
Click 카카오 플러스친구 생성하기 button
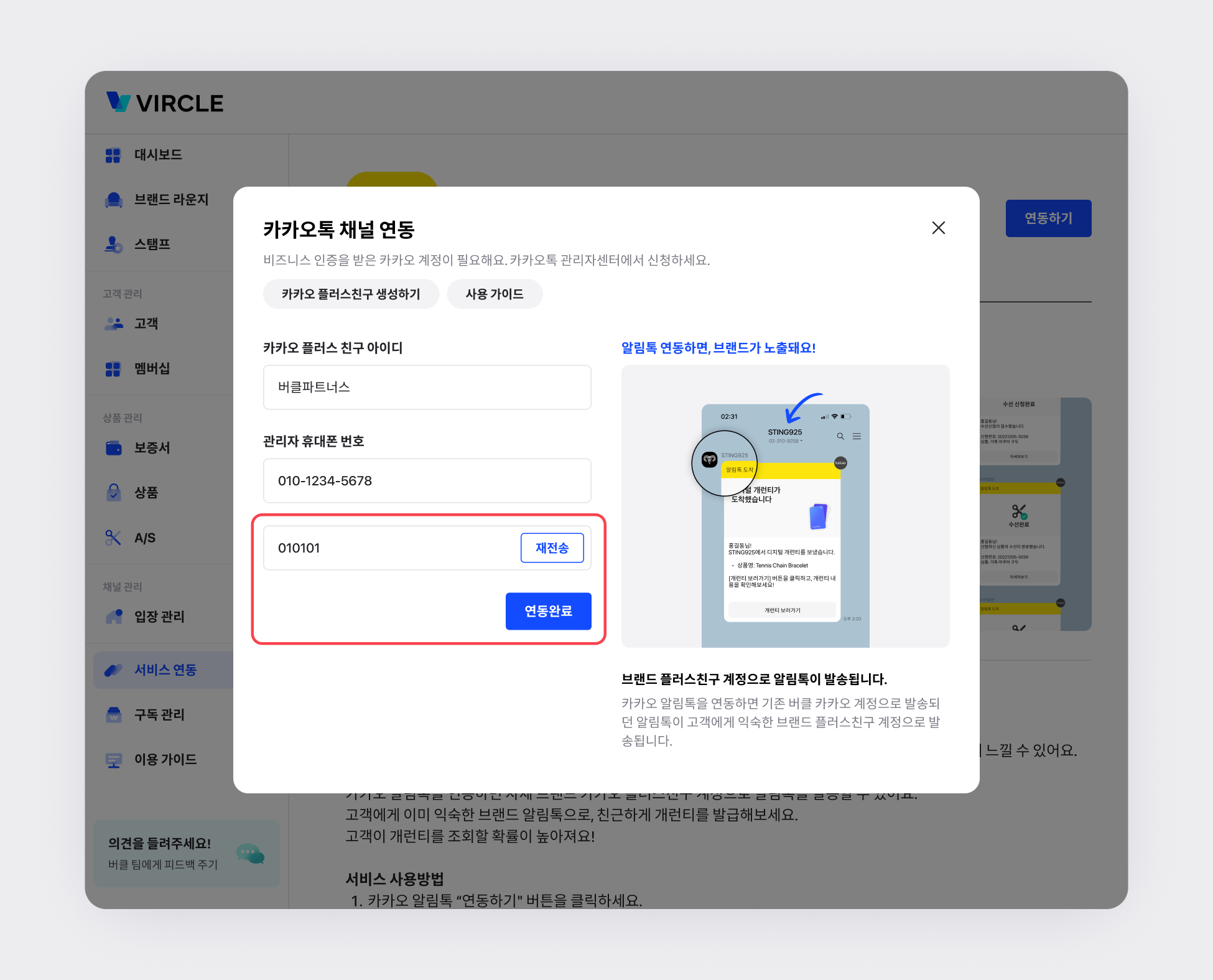tap(351, 294)
